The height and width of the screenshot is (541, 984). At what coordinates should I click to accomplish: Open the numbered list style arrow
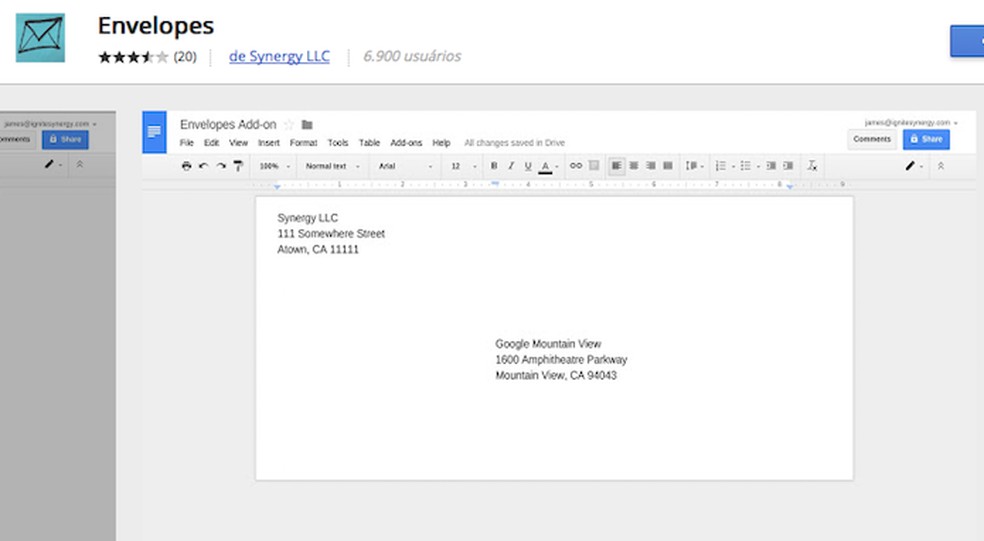[x=733, y=166]
